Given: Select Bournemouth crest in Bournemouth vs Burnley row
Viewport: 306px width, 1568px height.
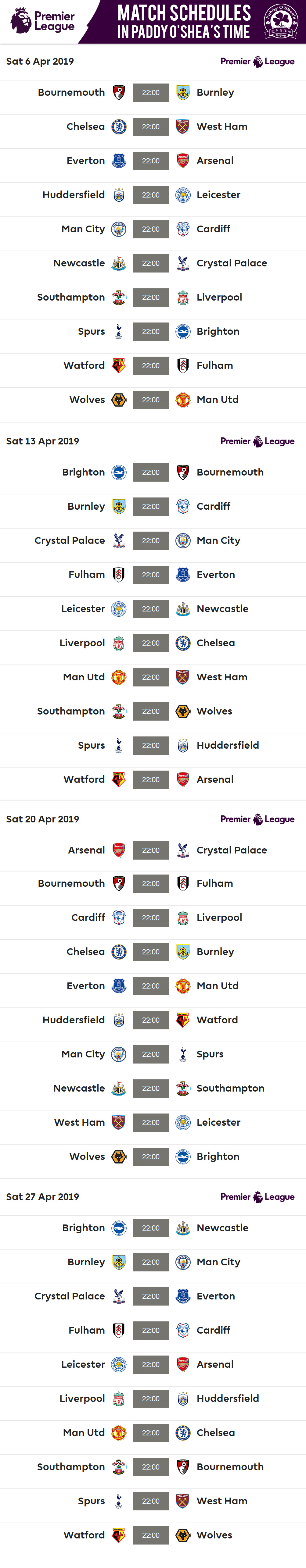Looking at the screenshot, I should click(119, 93).
